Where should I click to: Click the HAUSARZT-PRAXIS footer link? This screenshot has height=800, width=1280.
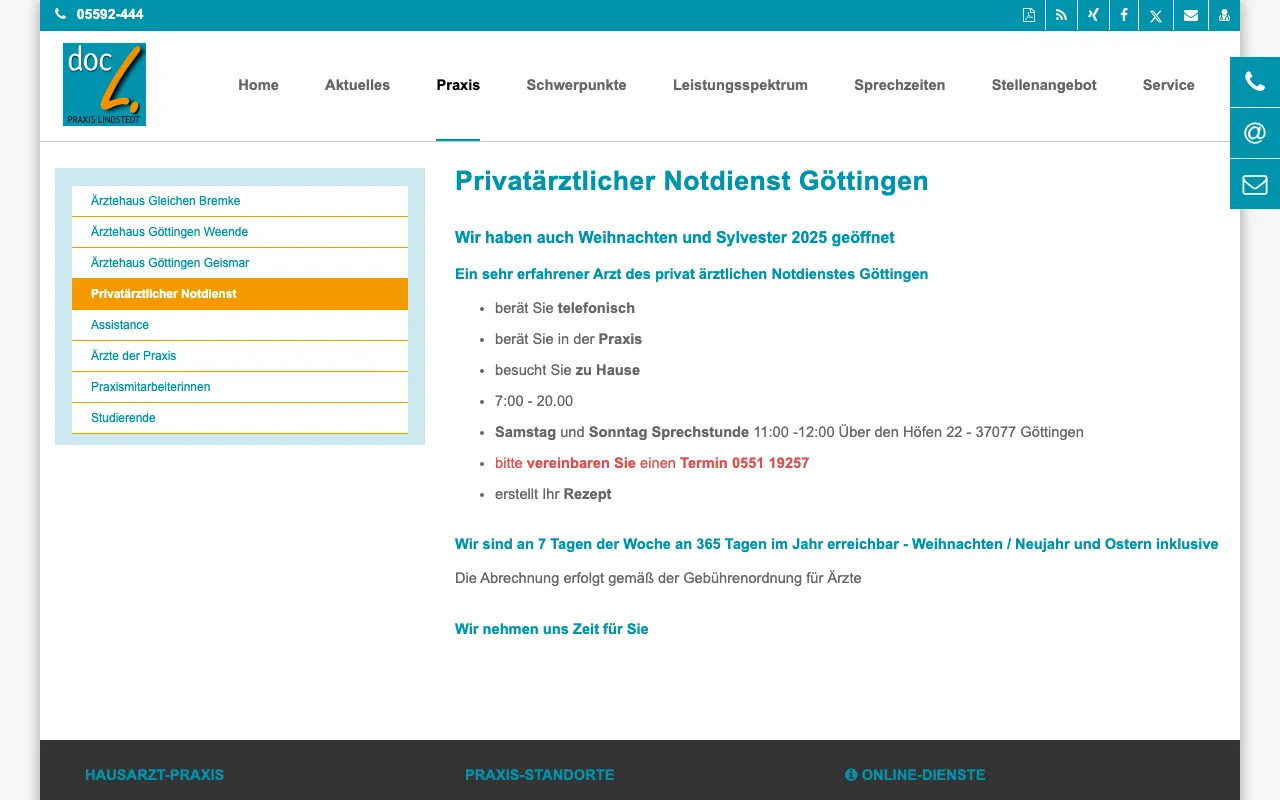point(154,774)
